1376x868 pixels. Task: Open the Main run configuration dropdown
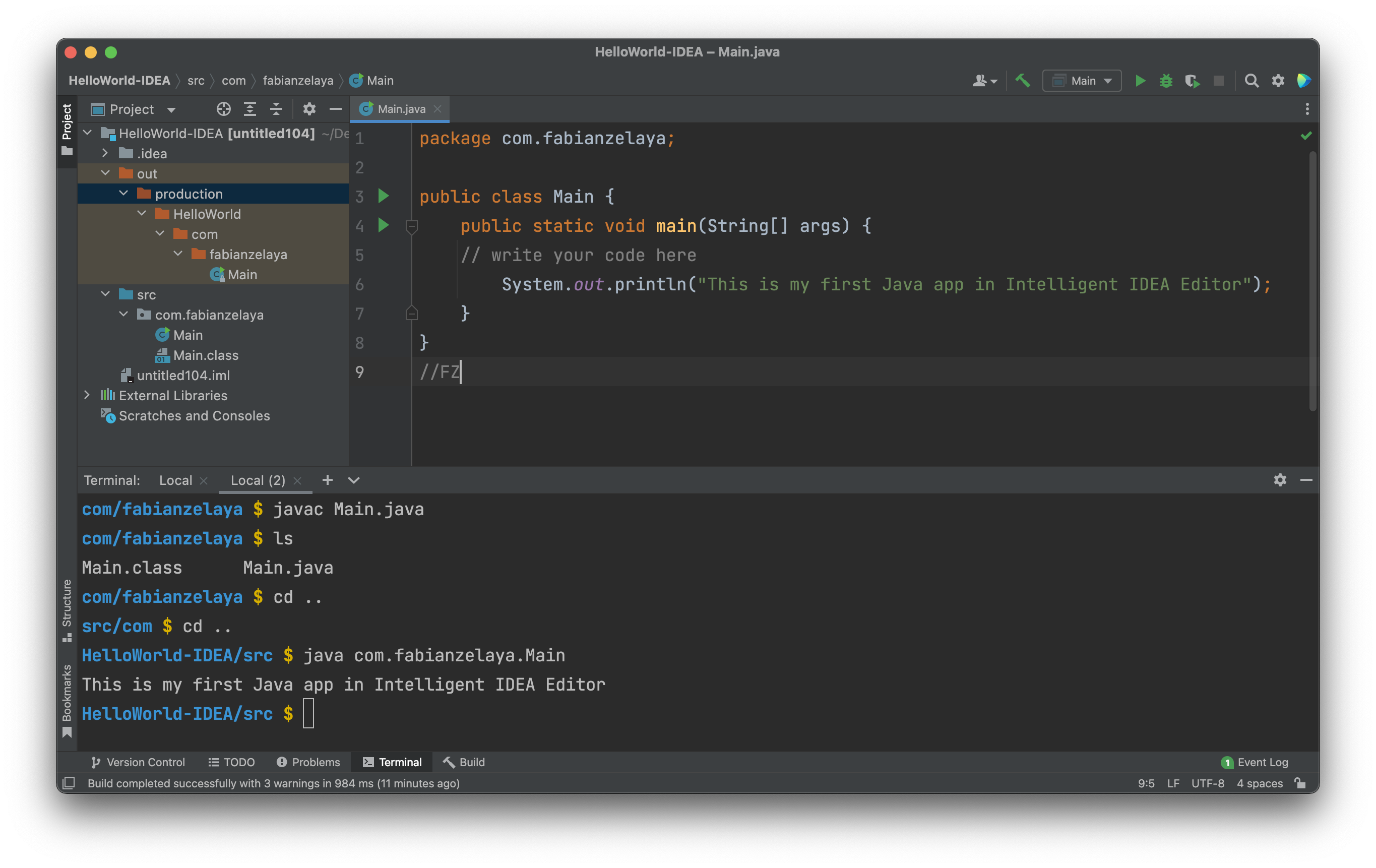(1082, 81)
